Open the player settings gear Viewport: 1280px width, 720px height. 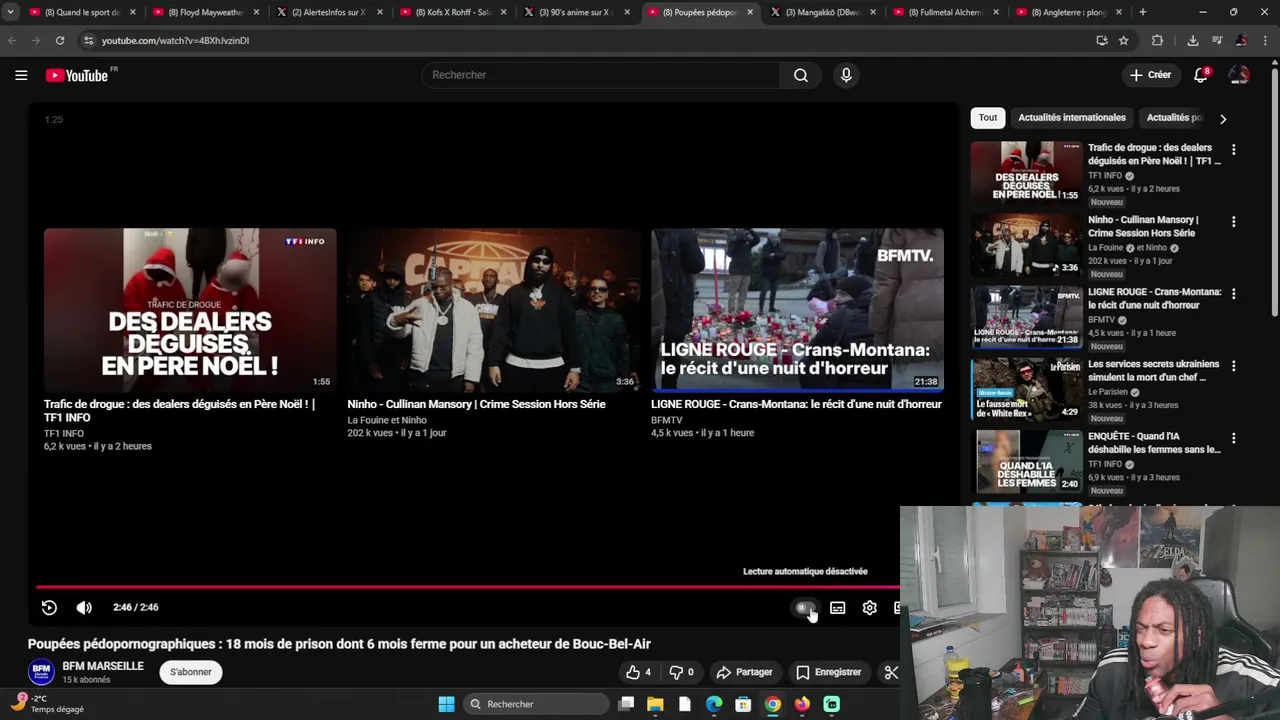(870, 607)
